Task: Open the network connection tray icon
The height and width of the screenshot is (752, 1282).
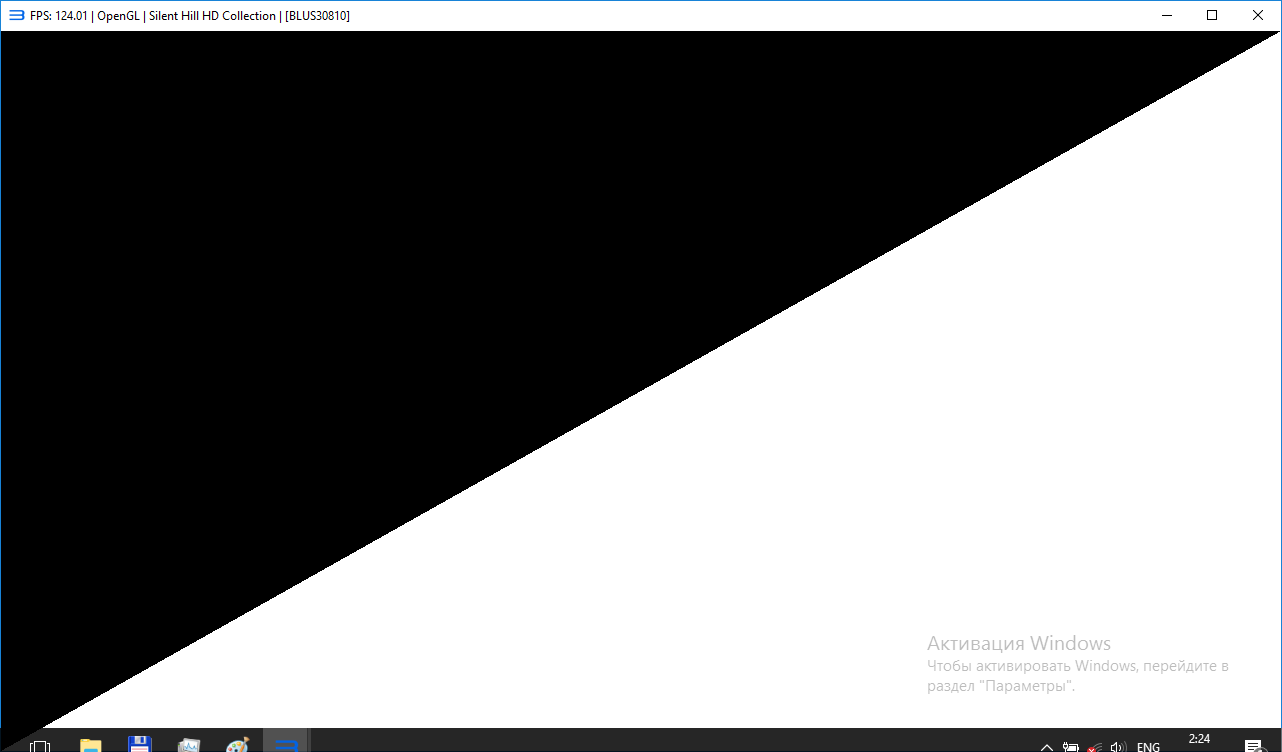Action: 1096,747
